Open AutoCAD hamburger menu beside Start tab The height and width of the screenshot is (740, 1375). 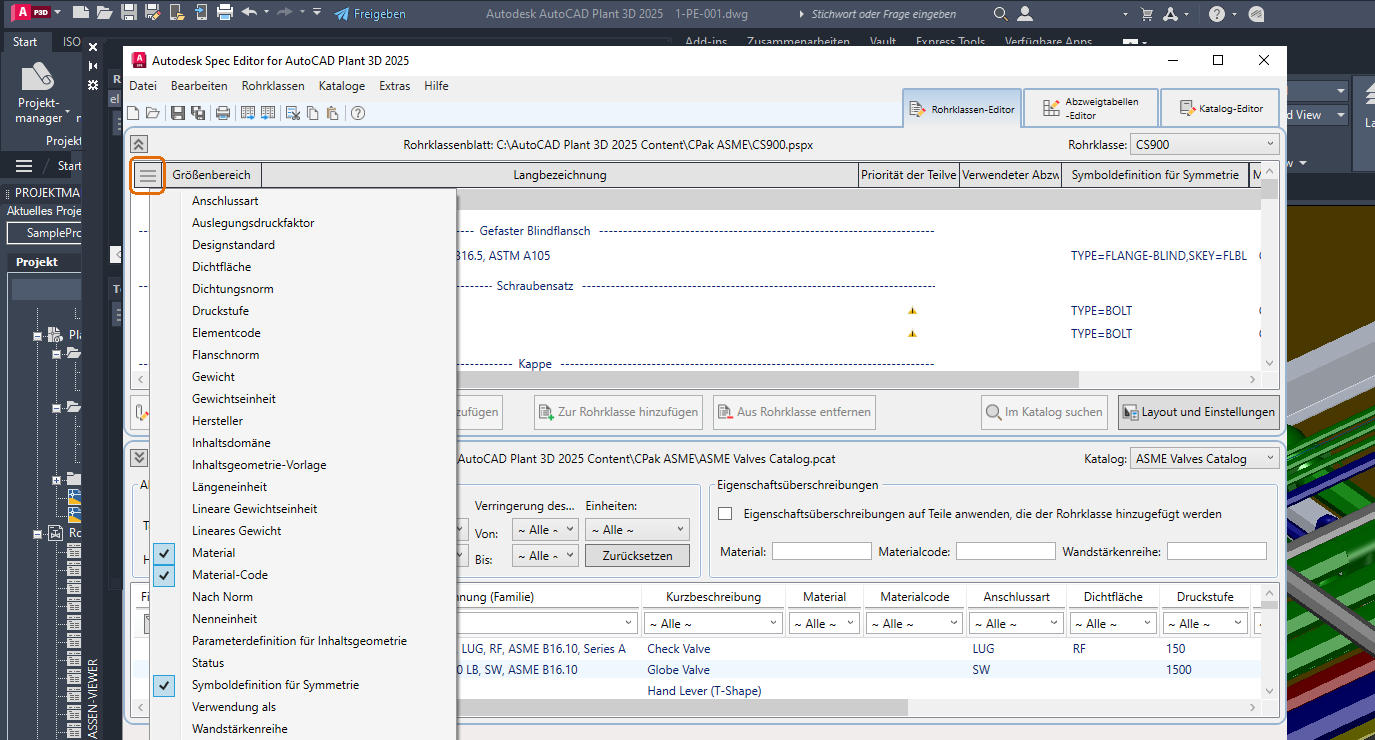pyautogui.click(x=24, y=166)
